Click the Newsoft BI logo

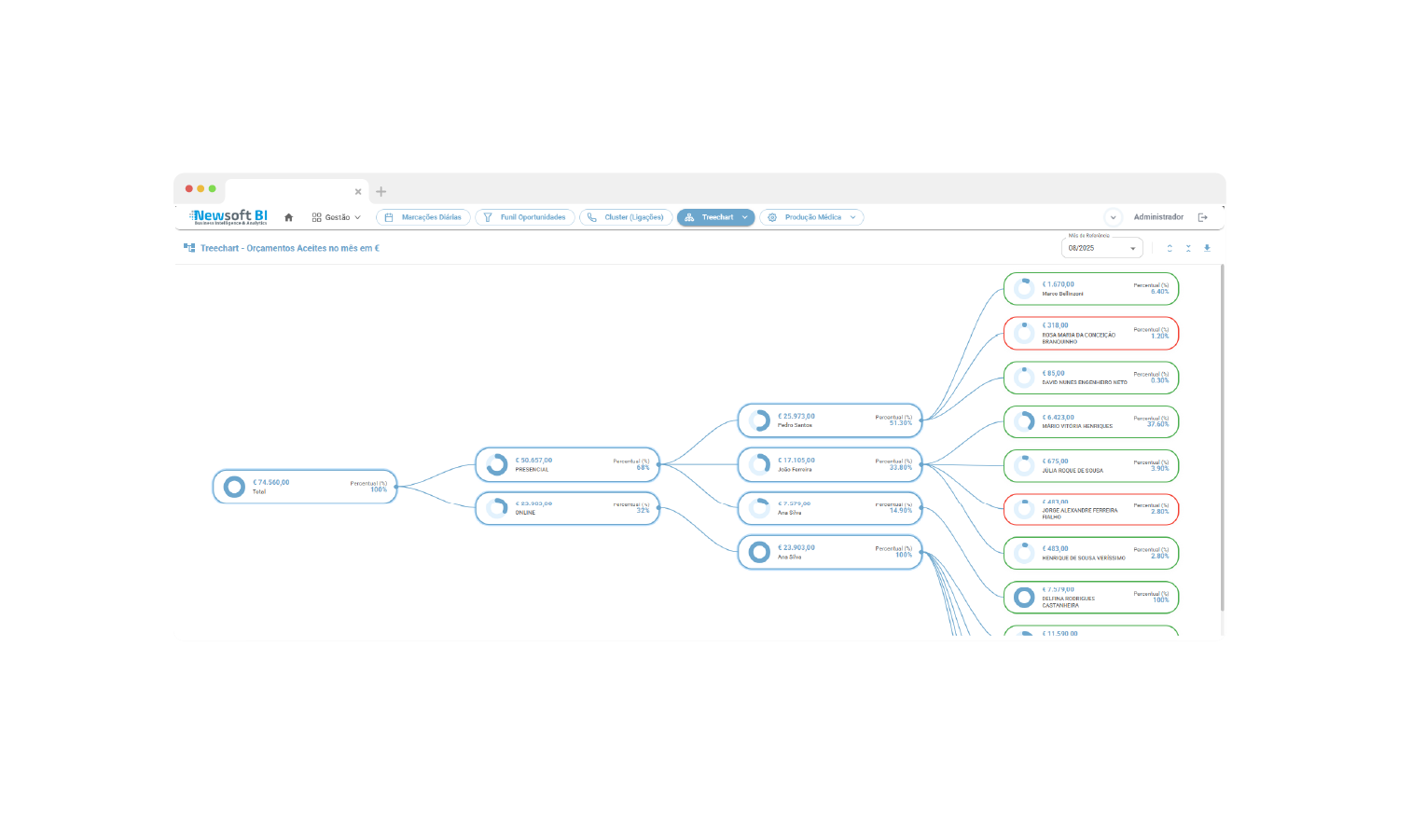(x=229, y=216)
